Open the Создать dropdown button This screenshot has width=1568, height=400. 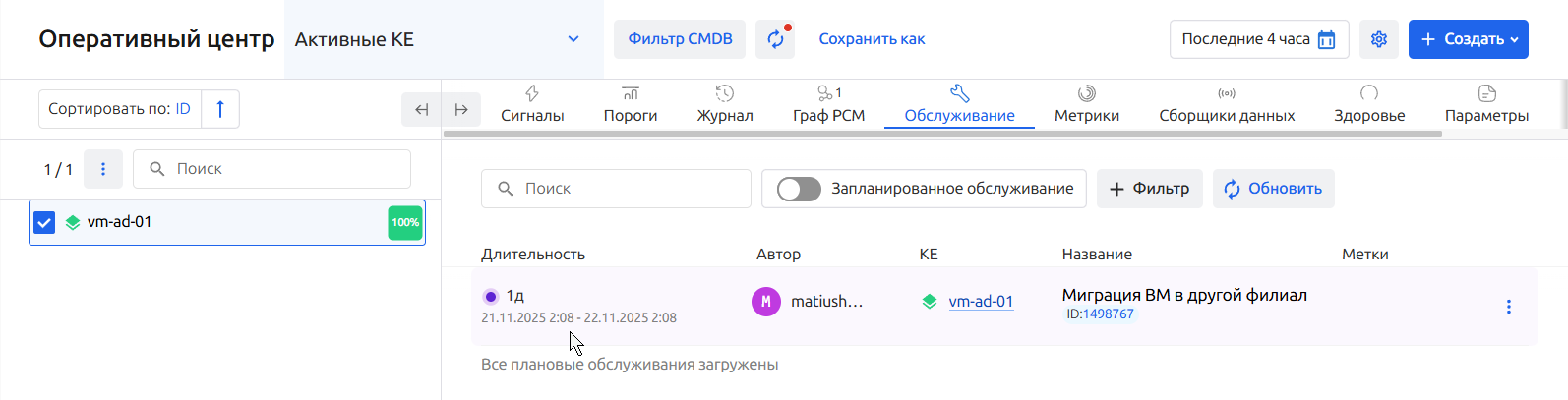(x=1469, y=39)
